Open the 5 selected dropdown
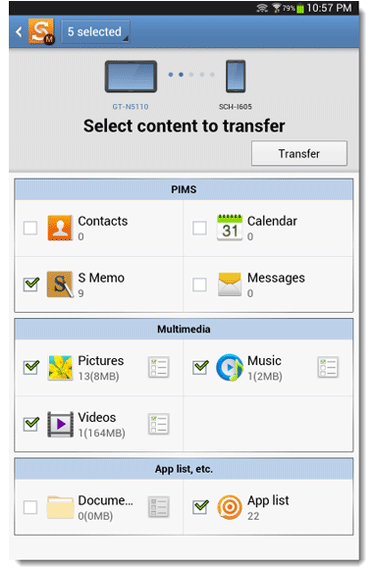 click(95, 32)
